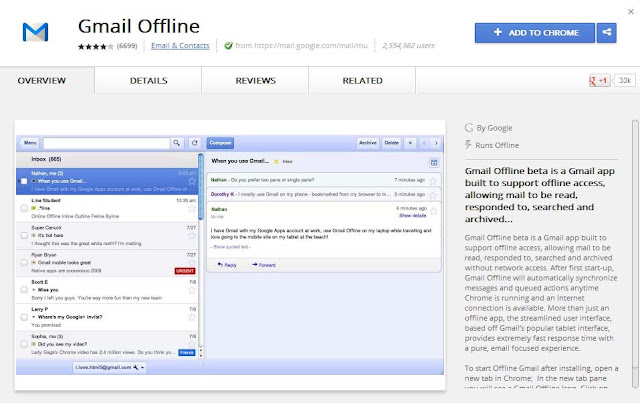
Task: Expand the account email dropdown at the bottom
Action: click(142, 367)
